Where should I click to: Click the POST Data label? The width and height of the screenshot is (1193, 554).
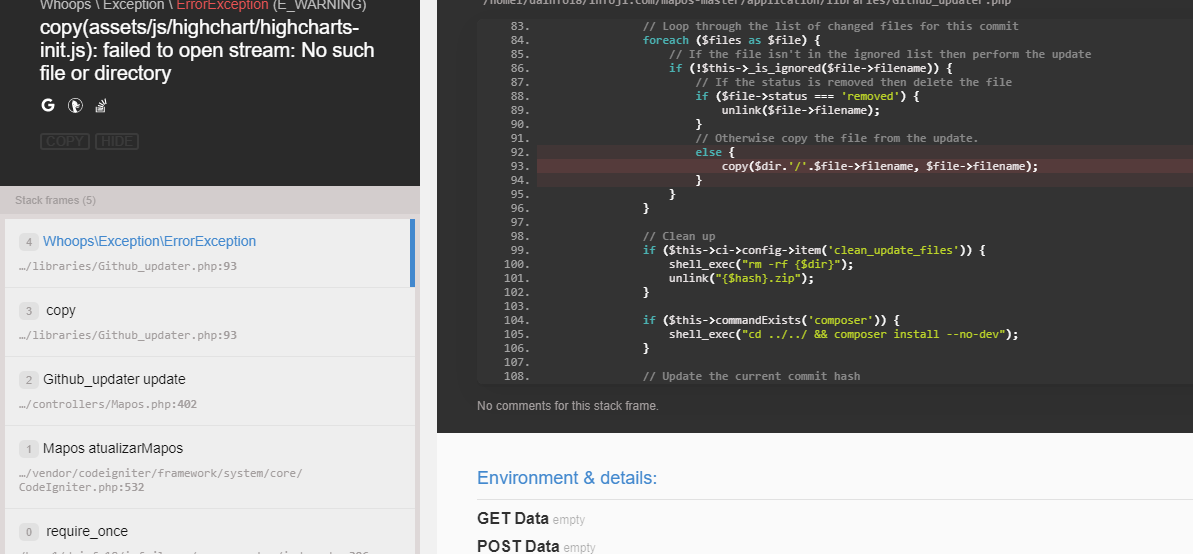coord(518,546)
